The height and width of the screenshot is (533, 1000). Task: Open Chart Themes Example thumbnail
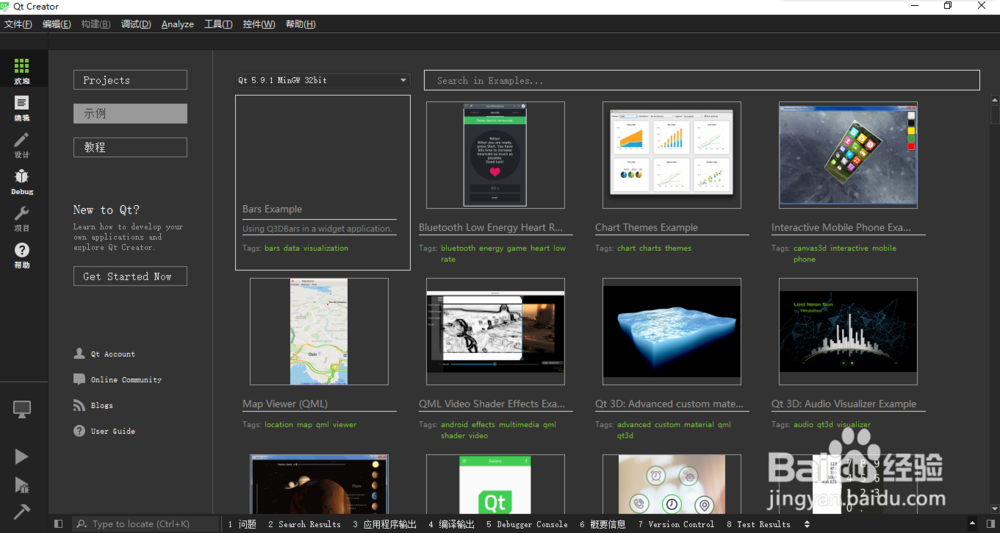(x=672, y=155)
